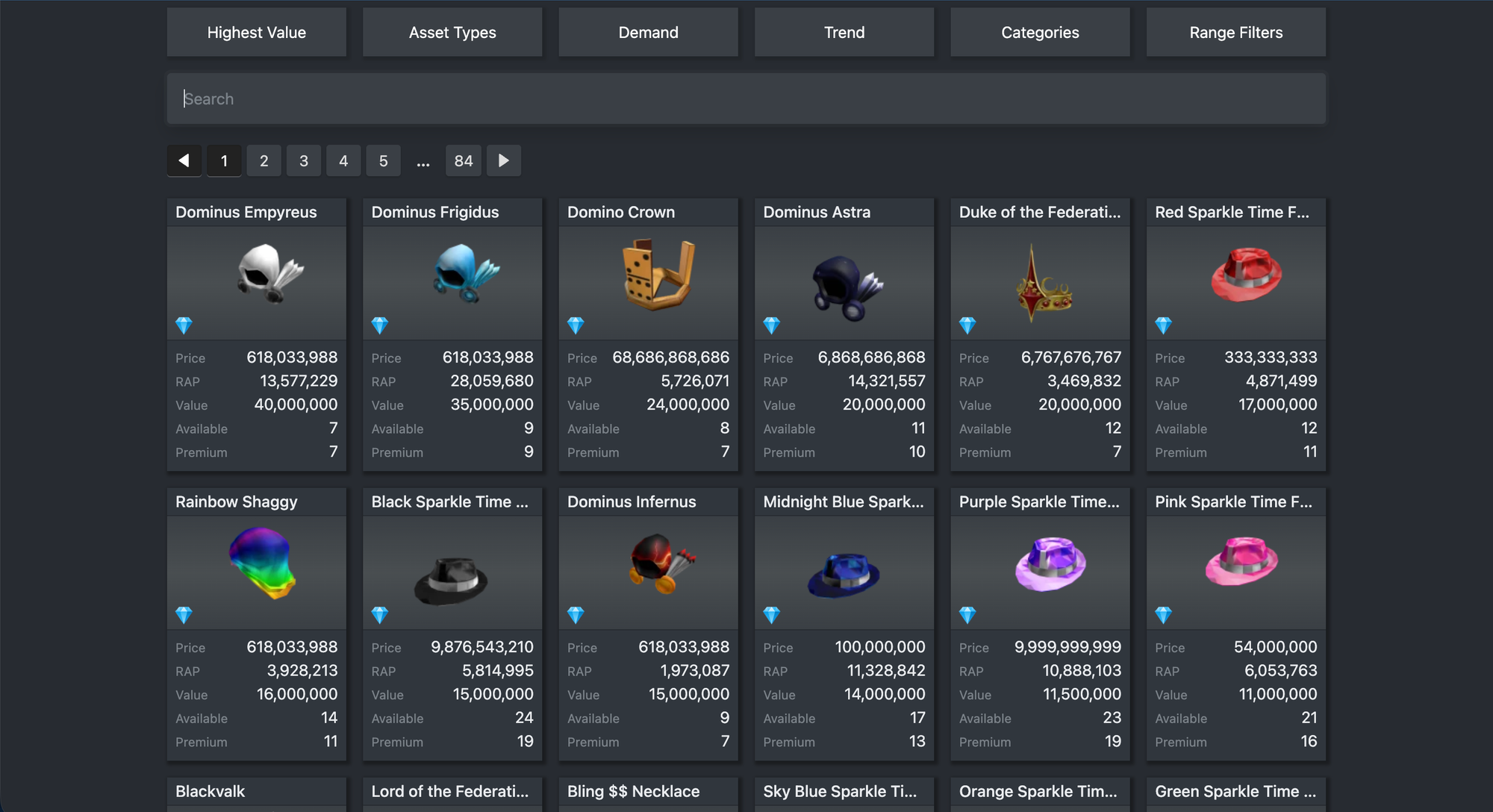This screenshot has width=1493, height=812.
Task: Click the diamond icon on Domino Crown card
Action: [x=576, y=325]
